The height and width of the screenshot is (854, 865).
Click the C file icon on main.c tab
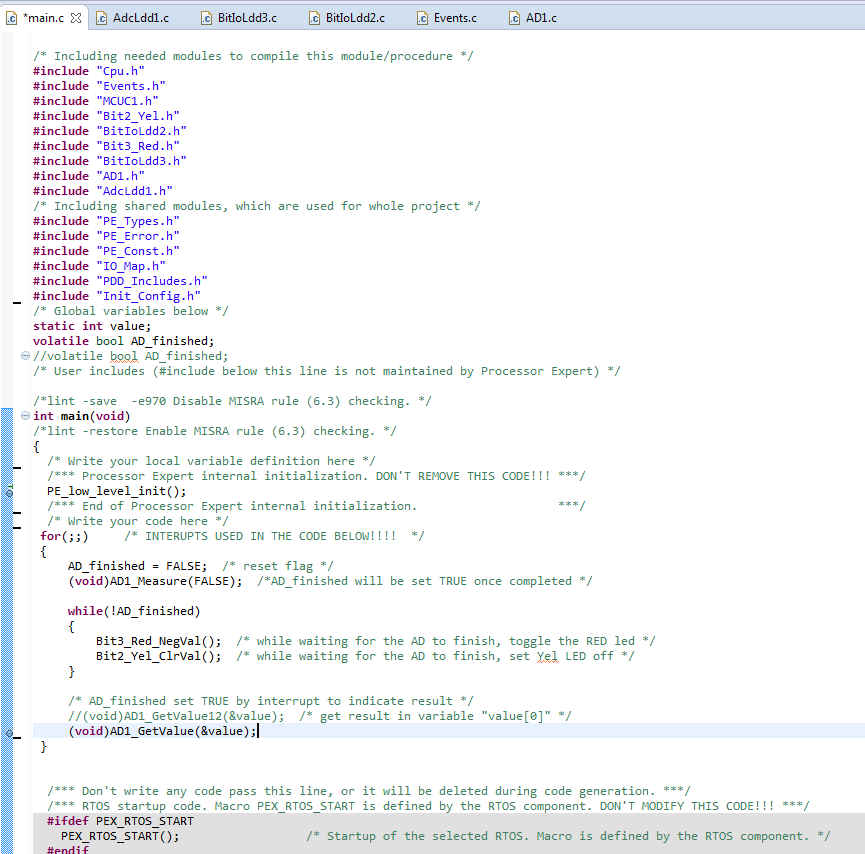(x=12, y=18)
